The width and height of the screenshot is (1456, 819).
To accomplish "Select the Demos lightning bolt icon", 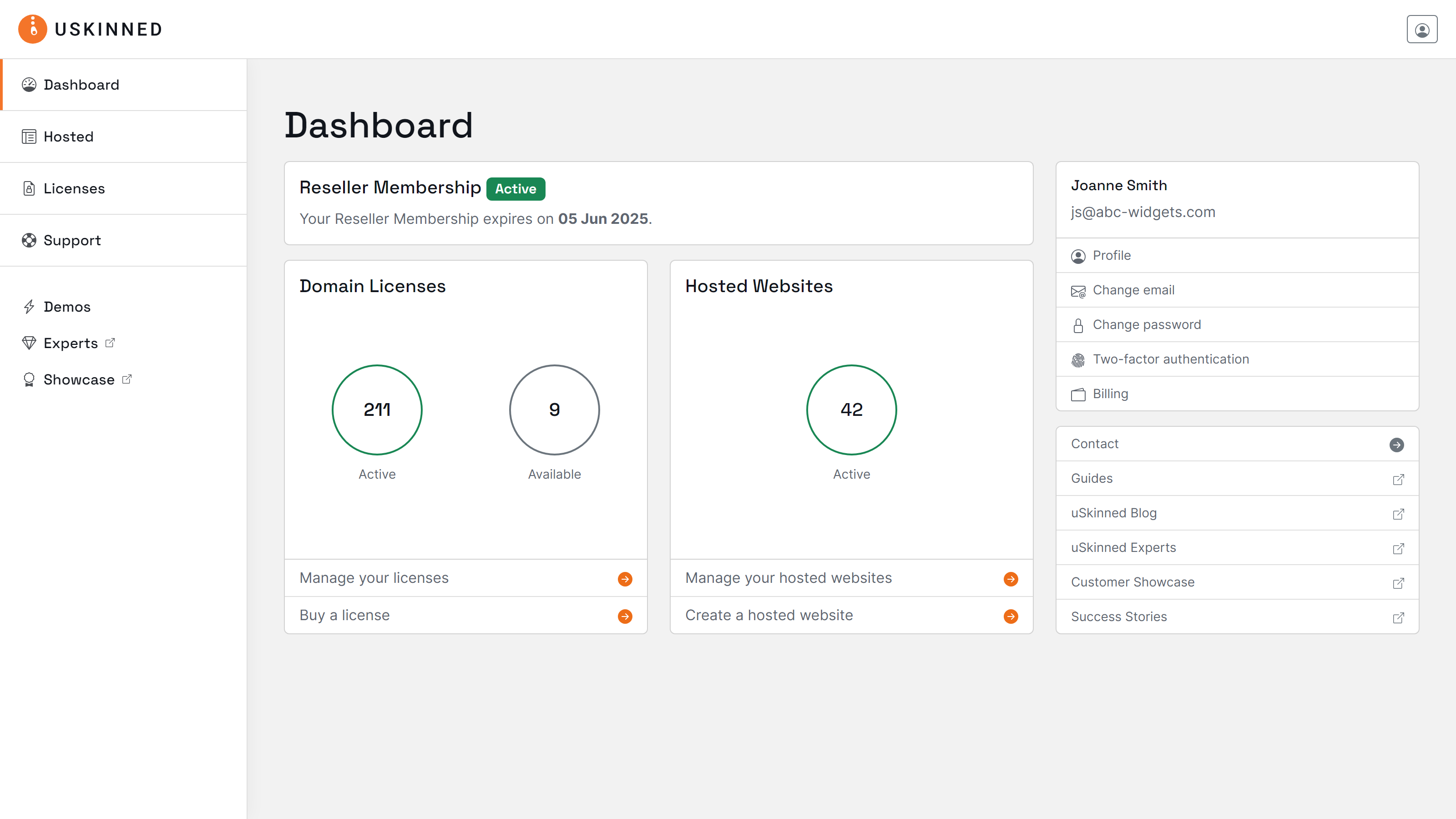I will (30, 306).
